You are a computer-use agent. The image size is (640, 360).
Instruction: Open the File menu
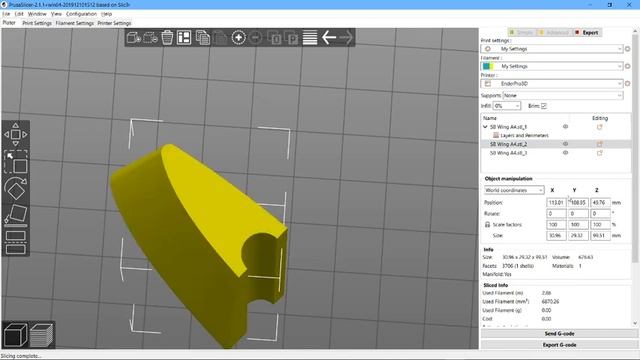click(x=6, y=14)
